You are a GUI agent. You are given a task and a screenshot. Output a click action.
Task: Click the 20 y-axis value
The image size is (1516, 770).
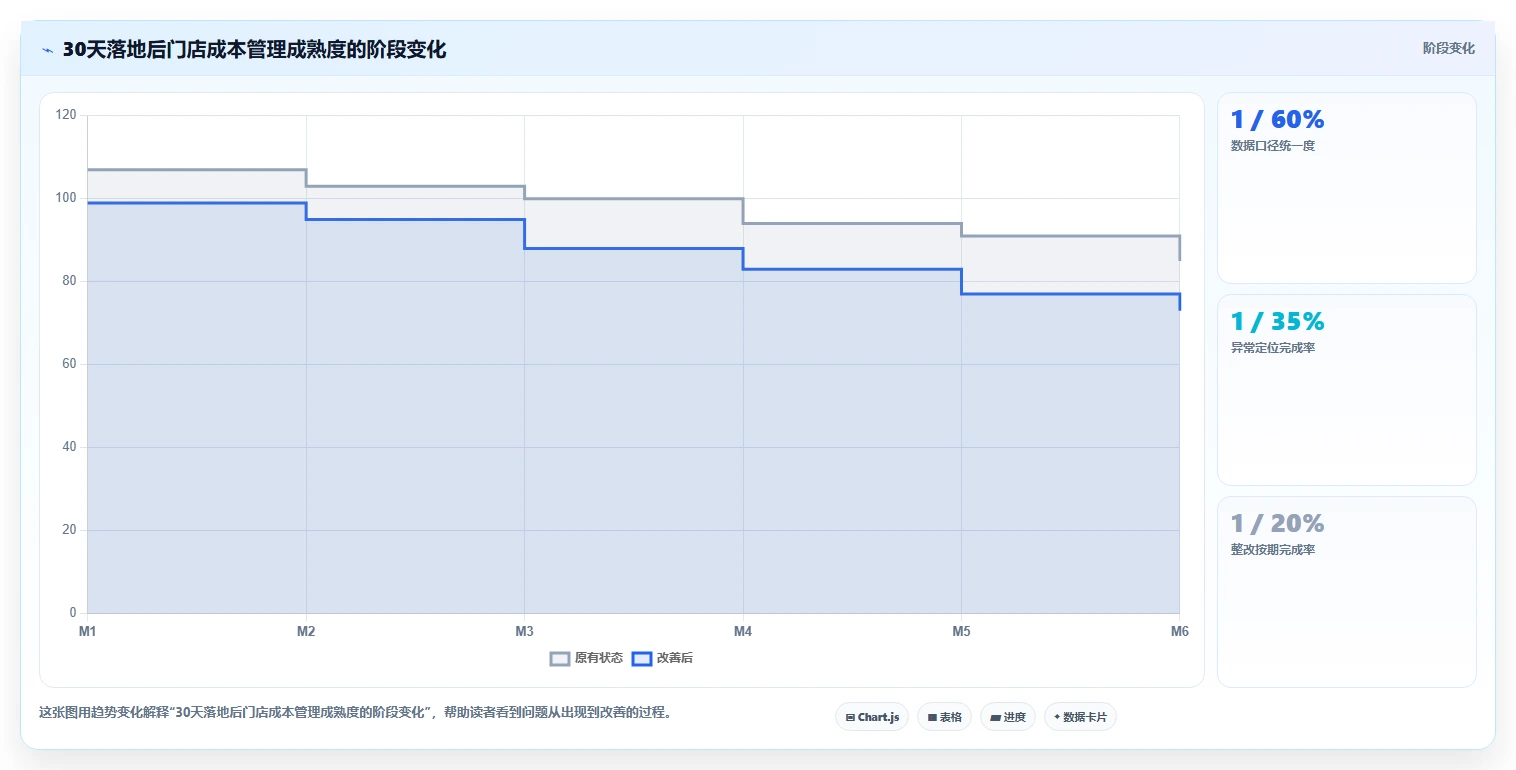(x=69, y=530)
